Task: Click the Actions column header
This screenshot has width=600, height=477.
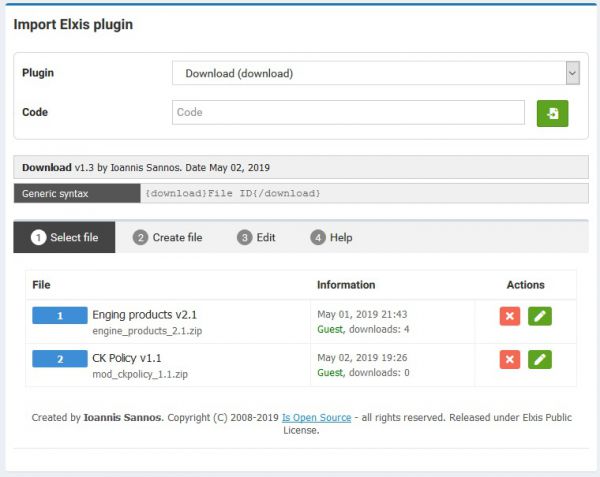Action: click(x=525, y=285)
